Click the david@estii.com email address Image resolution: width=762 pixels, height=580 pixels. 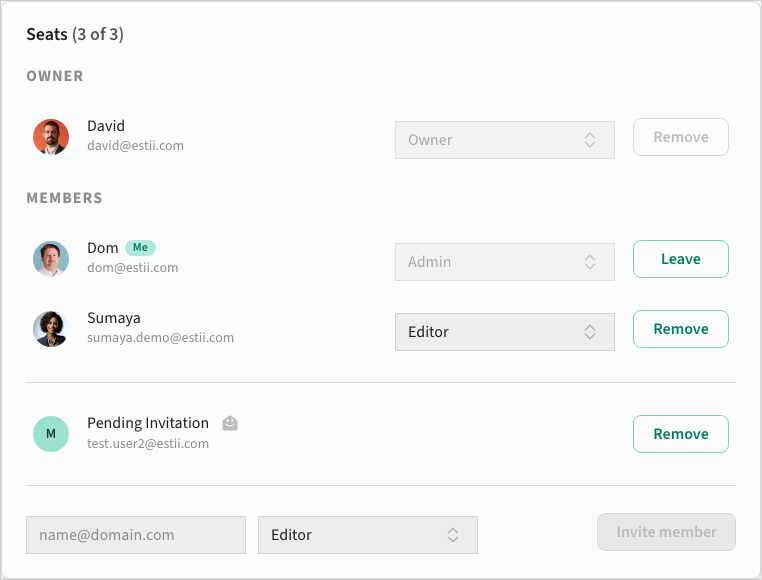[x=135, y=146]
